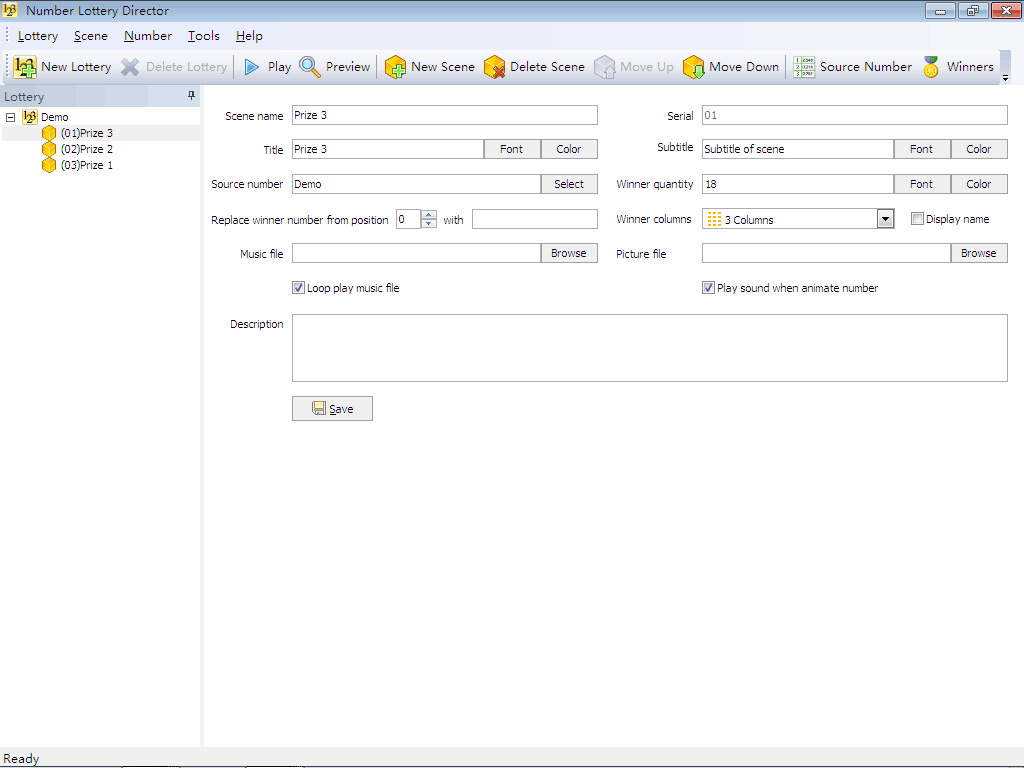
Task: Click into the Scene name field
Action: (x=445, y=115)
